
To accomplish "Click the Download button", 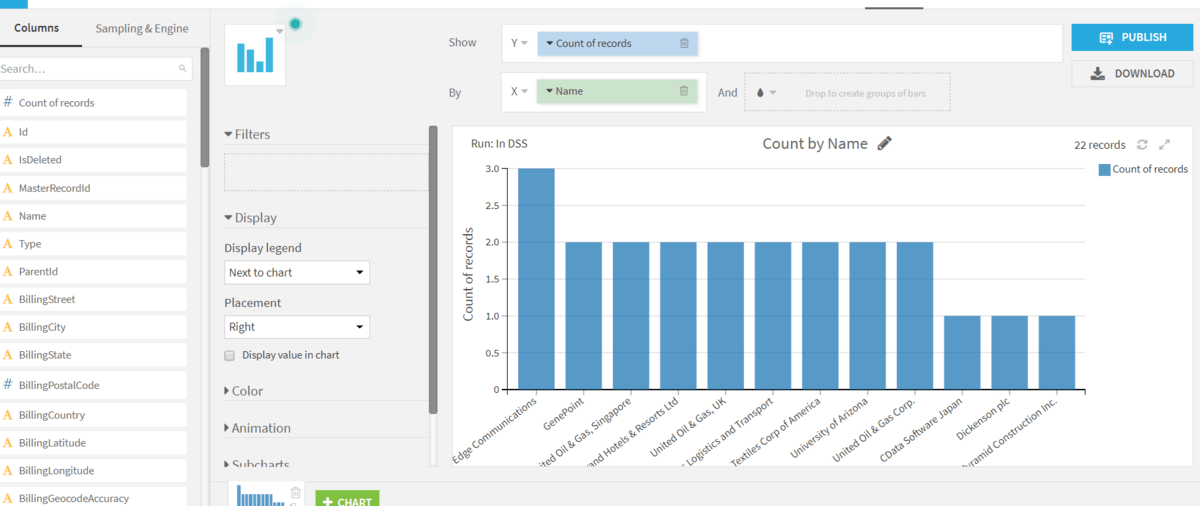I will pos(1131,73).
